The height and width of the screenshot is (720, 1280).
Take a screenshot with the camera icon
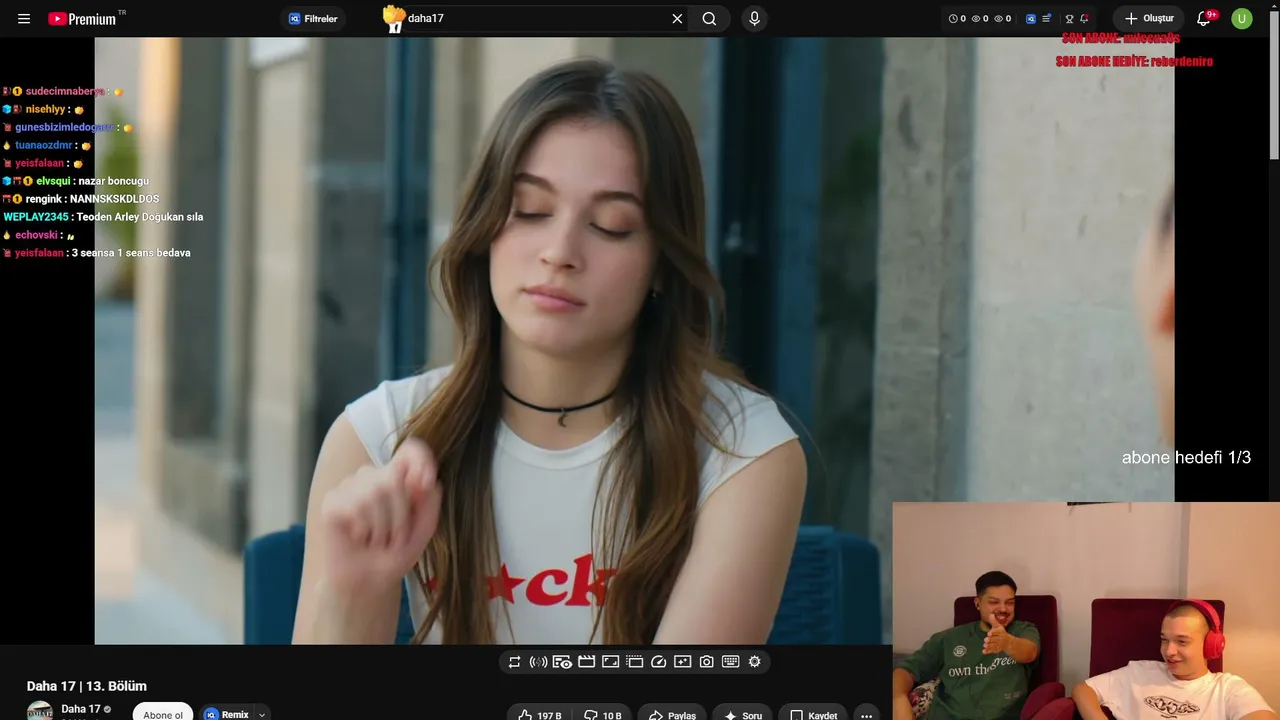click(707, 662)
